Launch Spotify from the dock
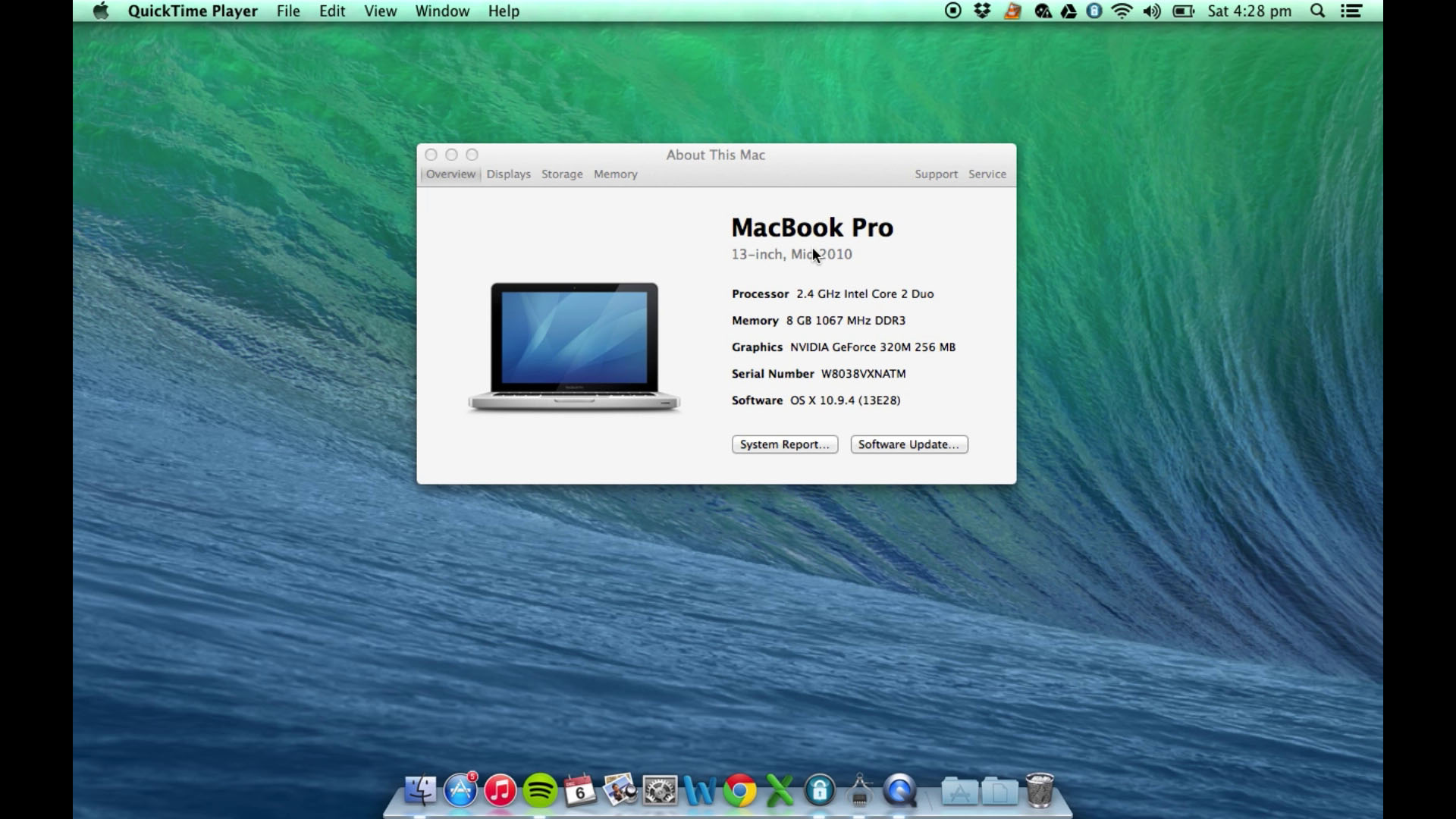Image resolution: width=1456 pixels, height=819 pixels. pos(540,791)
